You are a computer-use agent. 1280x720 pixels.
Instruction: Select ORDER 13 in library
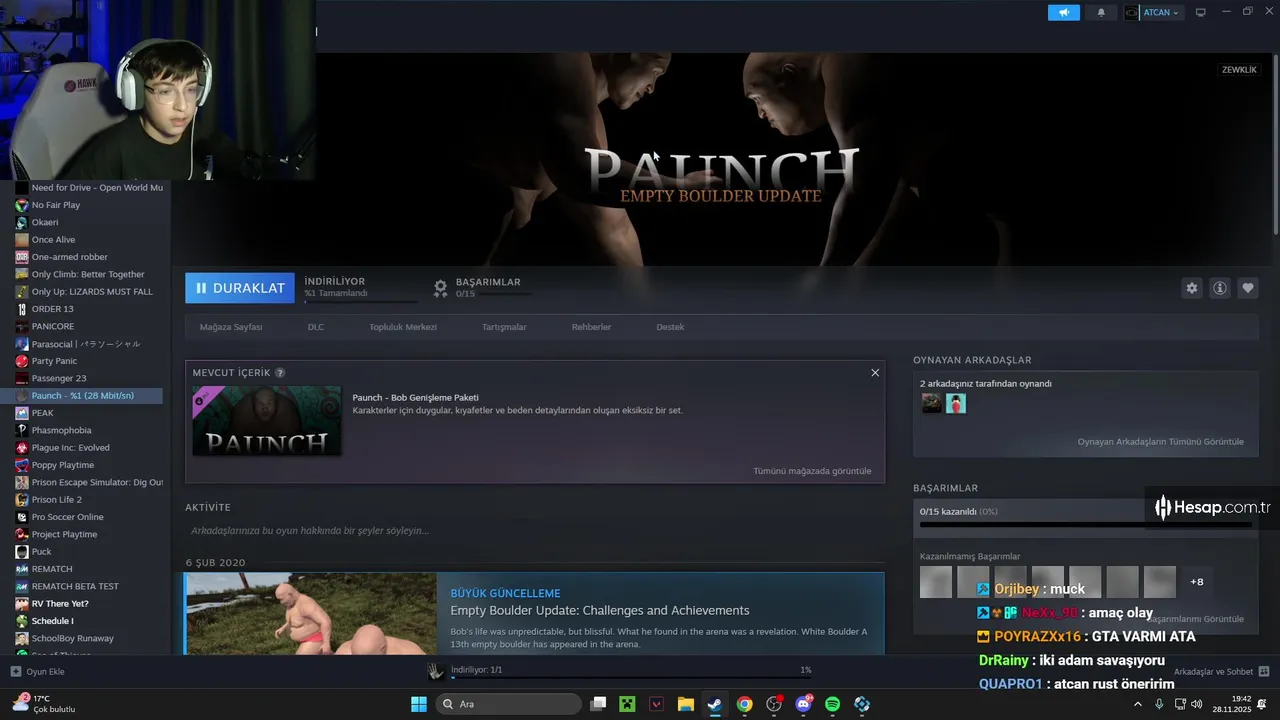pos(89,309)
